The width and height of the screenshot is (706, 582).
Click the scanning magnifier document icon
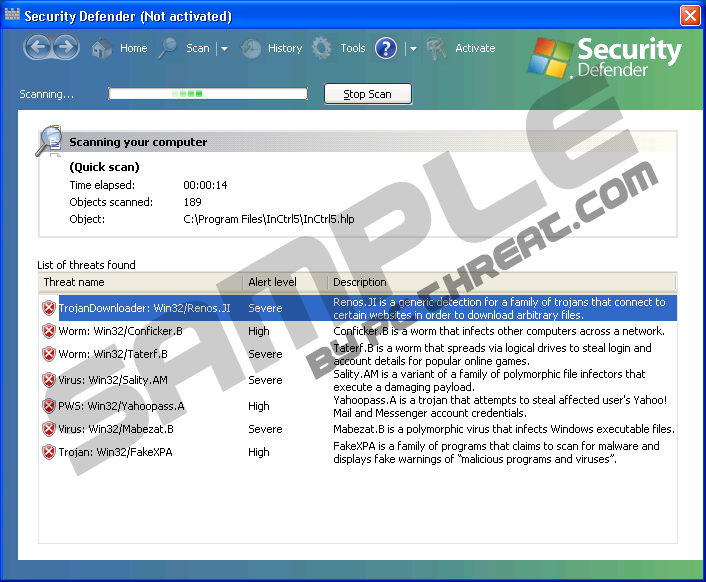pos(49,140)
